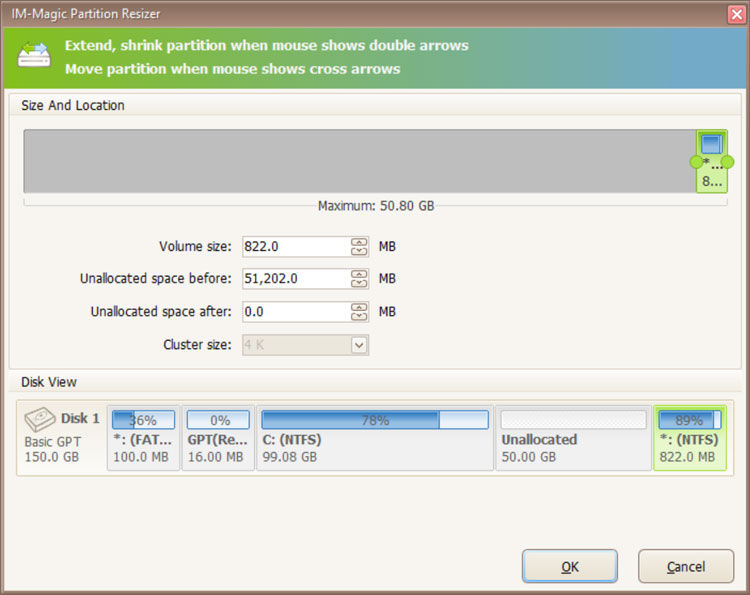Click the Unallocated space after field
This screenshot has width=750, height=595.
click(x=297, y=311)
